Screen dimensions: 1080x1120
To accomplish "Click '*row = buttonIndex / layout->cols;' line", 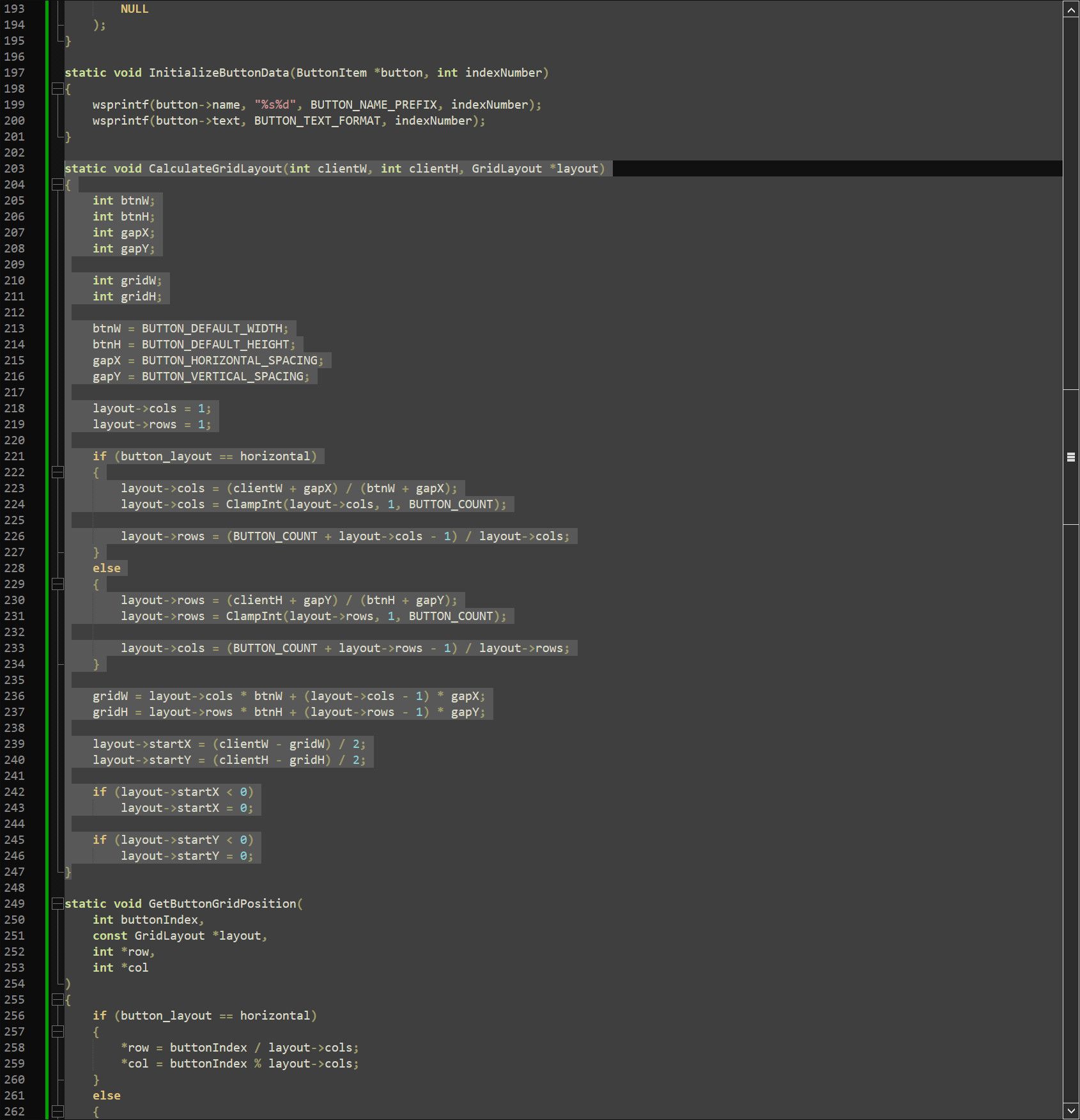I will click(240, 1048).
